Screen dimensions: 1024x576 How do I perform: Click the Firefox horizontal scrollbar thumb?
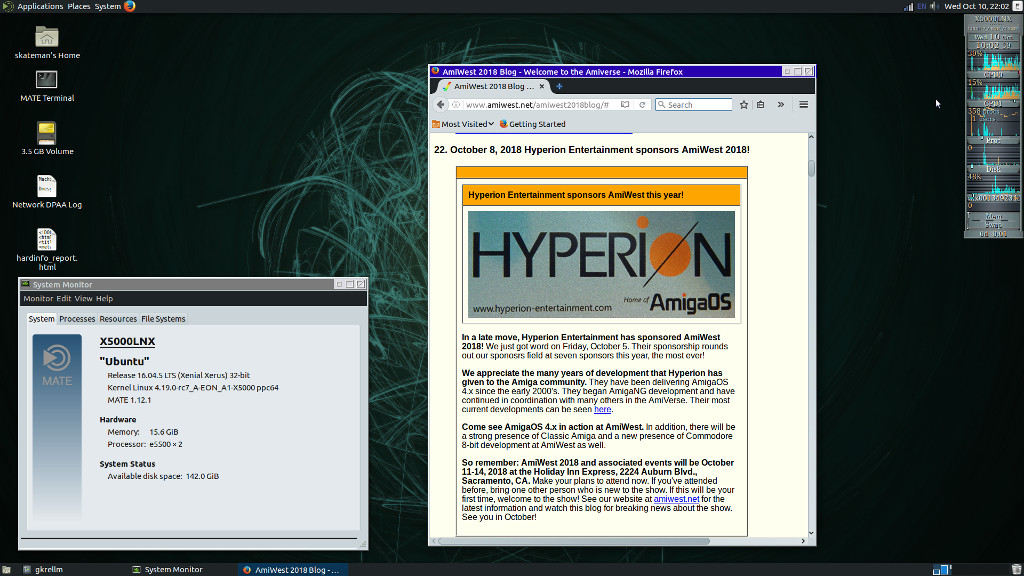574,541
